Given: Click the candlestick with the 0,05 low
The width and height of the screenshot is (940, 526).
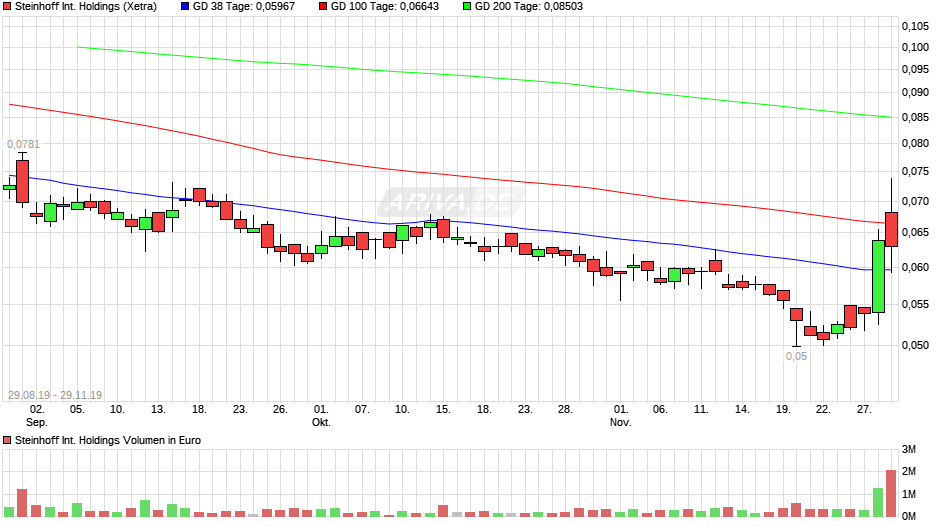Looking at the screenshot, I should [x=796, y=327].
